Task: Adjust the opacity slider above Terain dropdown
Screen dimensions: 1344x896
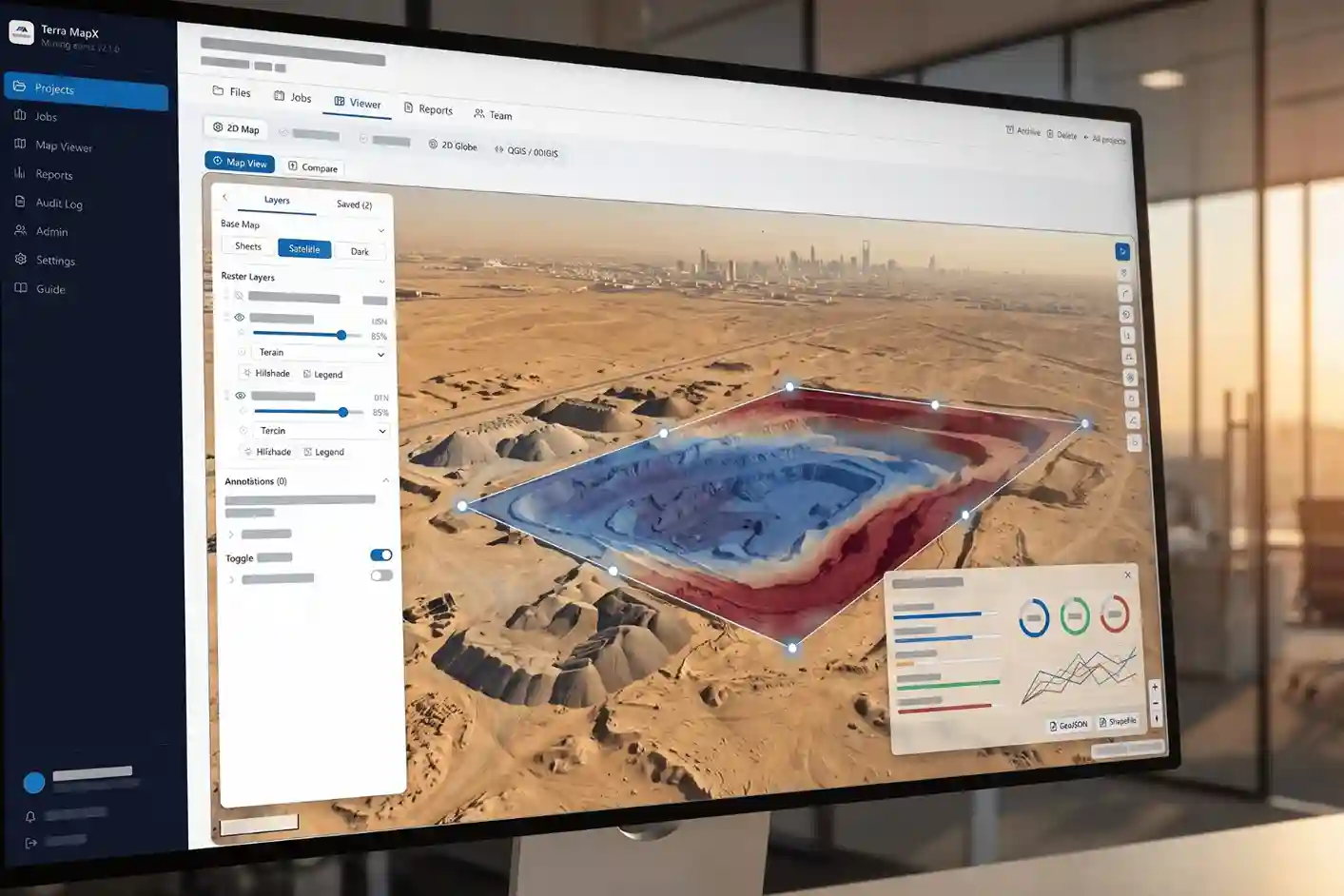Action: point(307,335)
